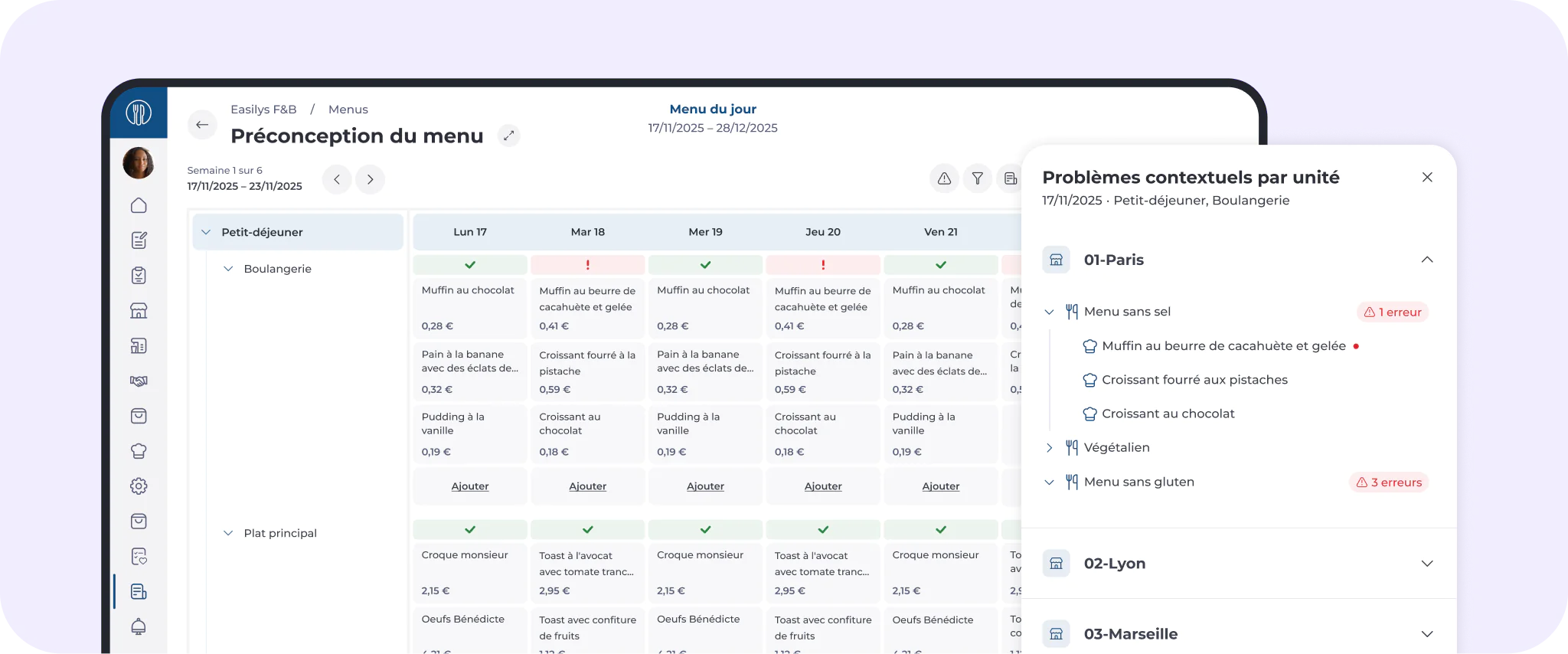Expand the Végétalien group
Viewport: 1568px width, 654px height.
[x=1050, y=447]
